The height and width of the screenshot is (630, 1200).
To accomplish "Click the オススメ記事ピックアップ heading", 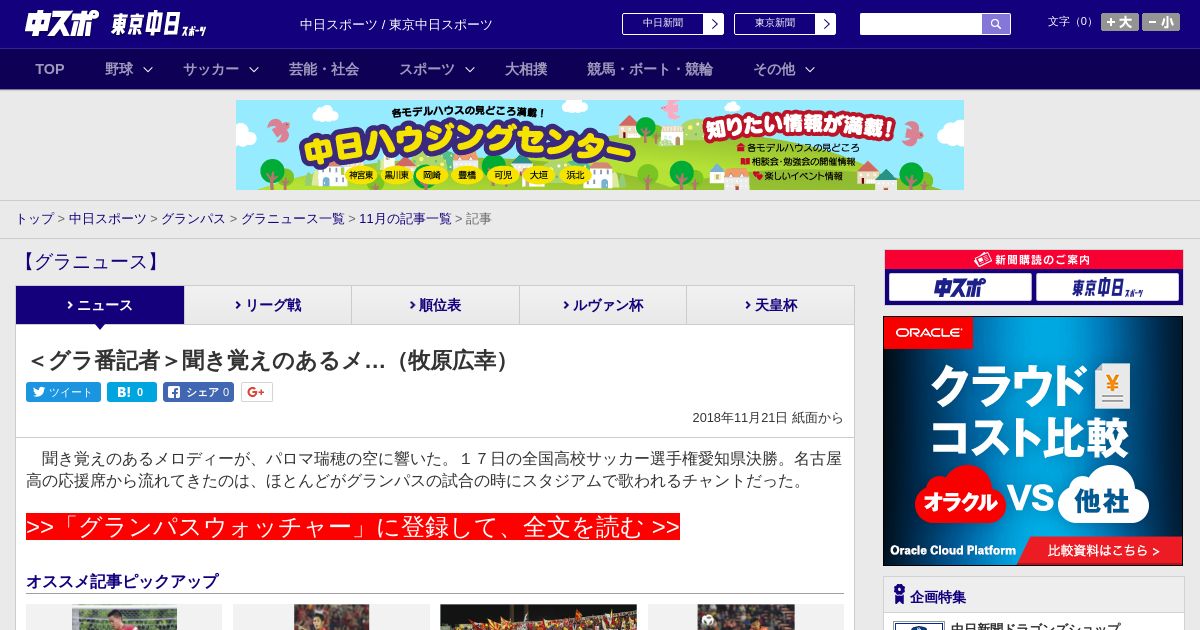I will point(122,581).
